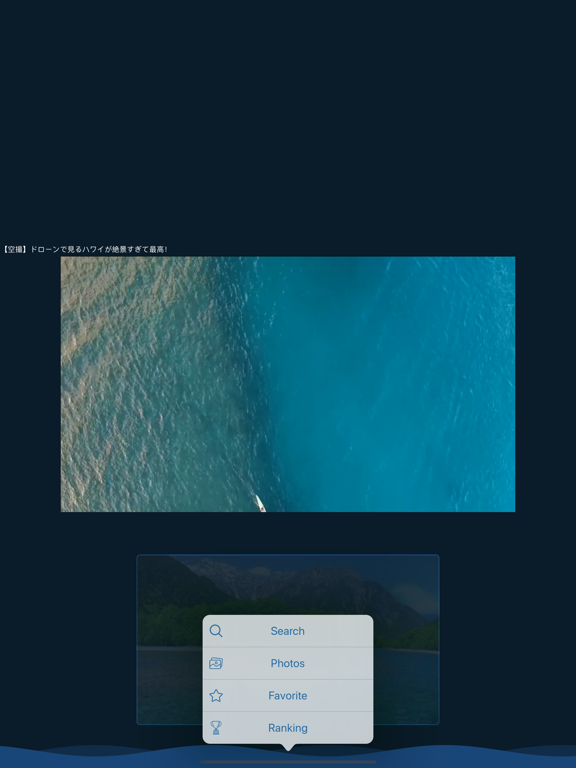Viewport: 576px width, 768px height.
Task: Open the Photos menu entry
Action: click(x=288, y=663)
